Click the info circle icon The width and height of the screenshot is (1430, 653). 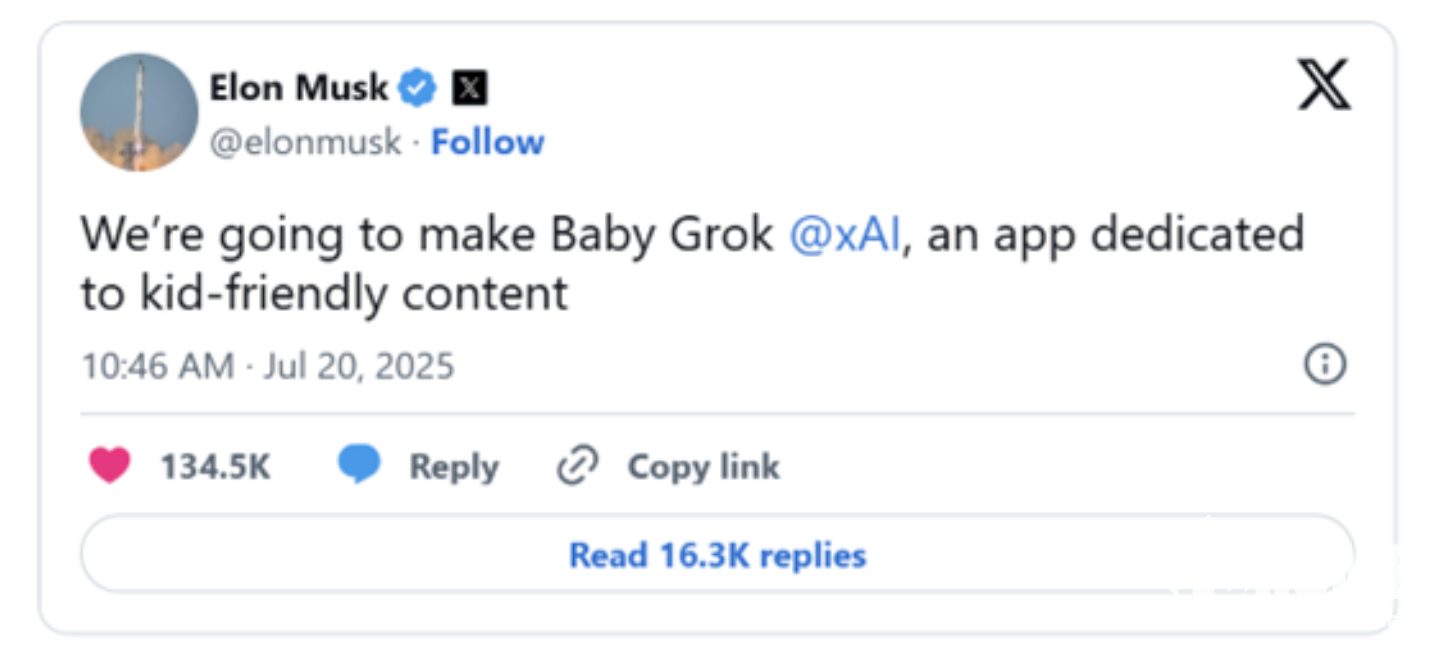tap(1325, 365)
